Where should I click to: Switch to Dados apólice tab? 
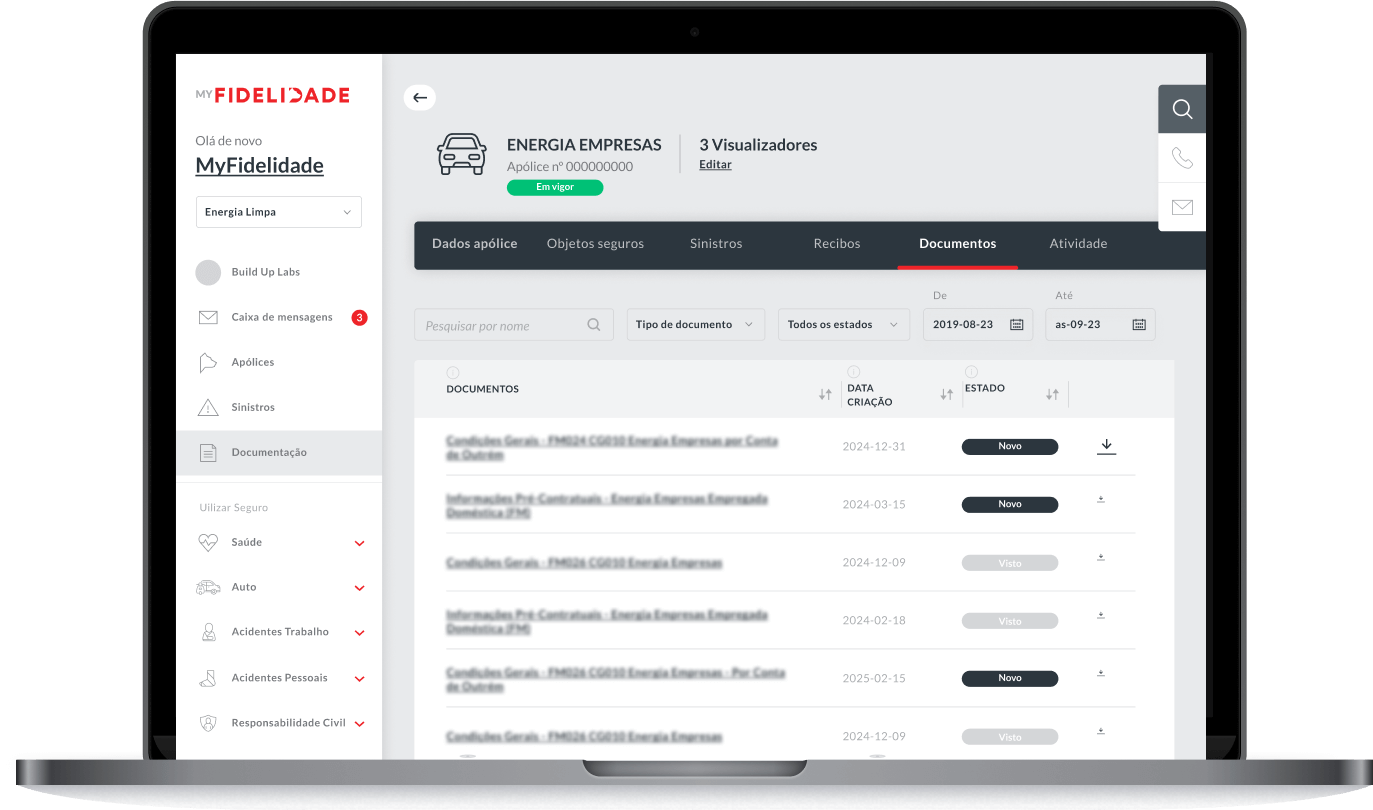click(x=475, y=243)
